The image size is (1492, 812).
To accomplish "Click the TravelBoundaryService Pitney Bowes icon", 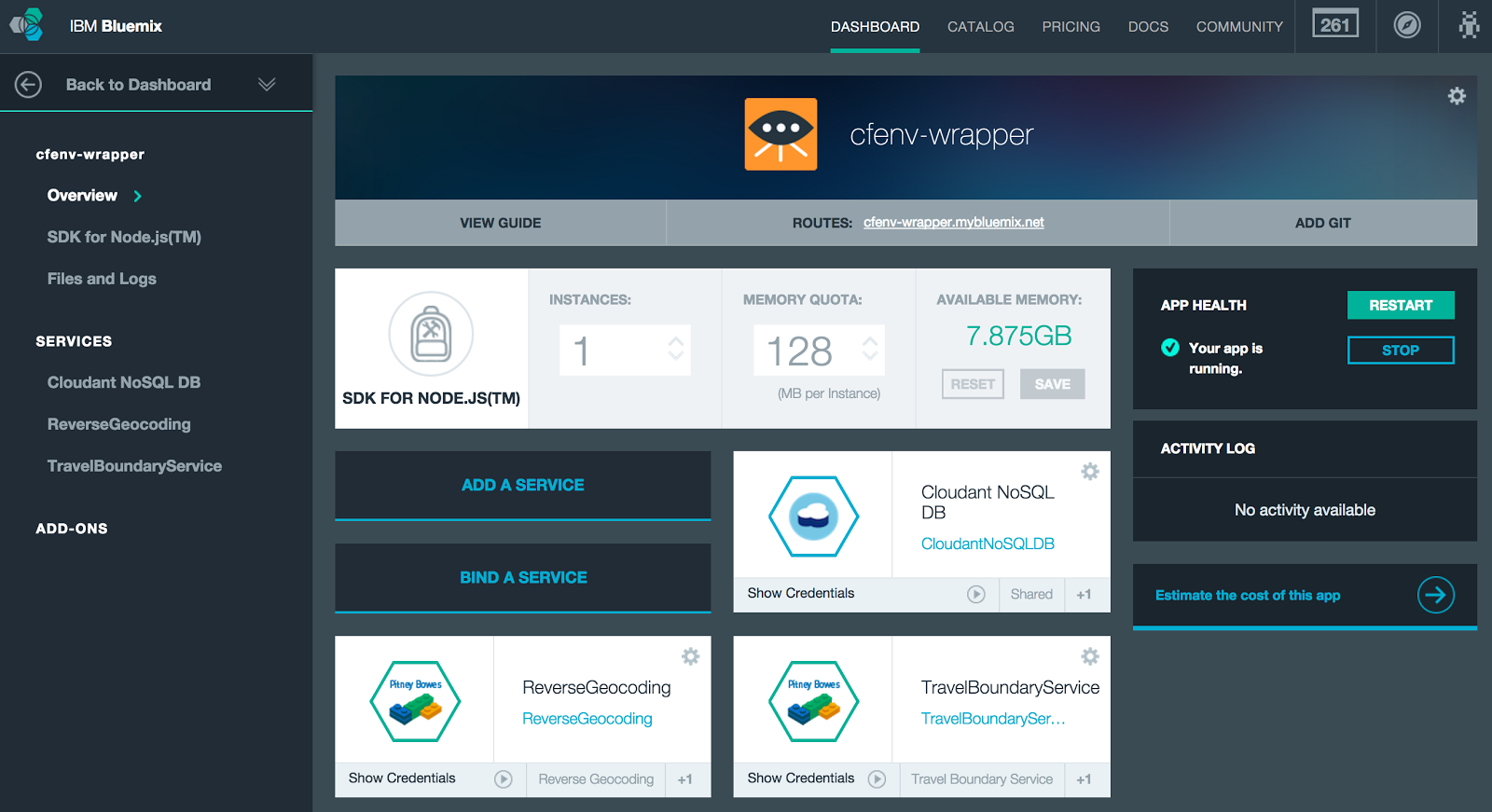I will click(813, 701).
